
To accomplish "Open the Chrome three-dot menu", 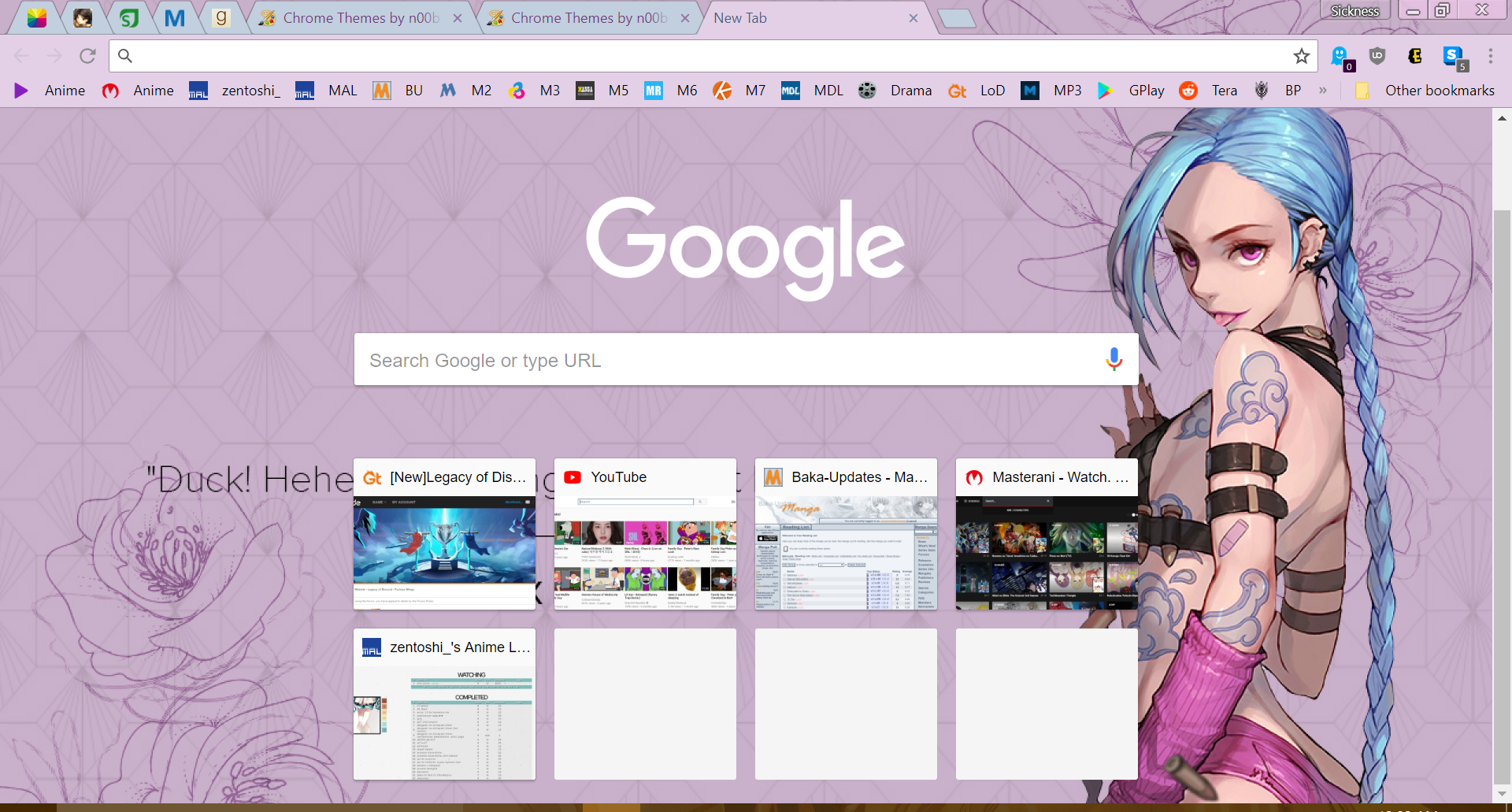I will point(1491,56).
